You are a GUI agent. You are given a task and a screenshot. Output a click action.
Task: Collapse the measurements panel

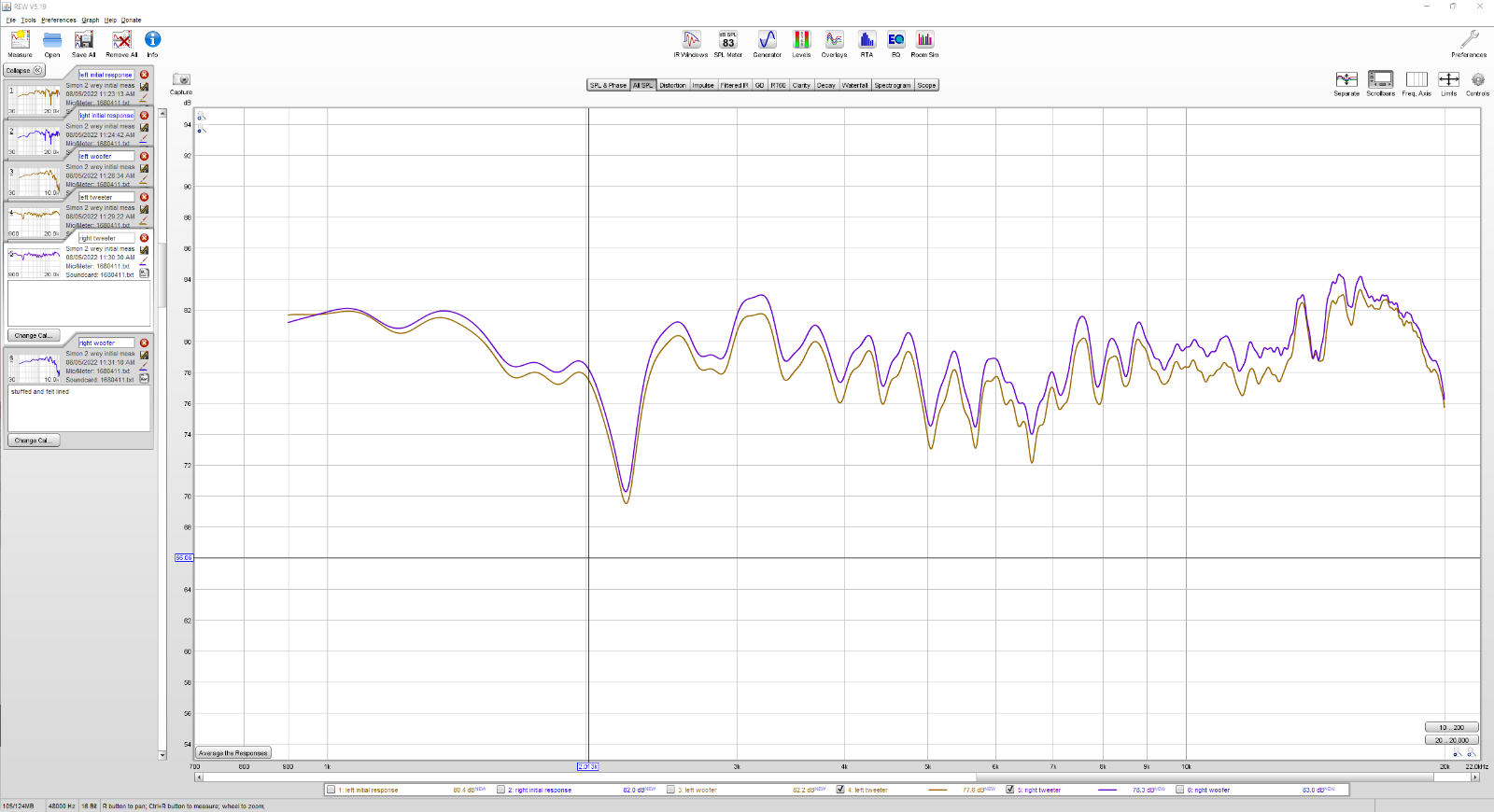[x=24, y=70]
